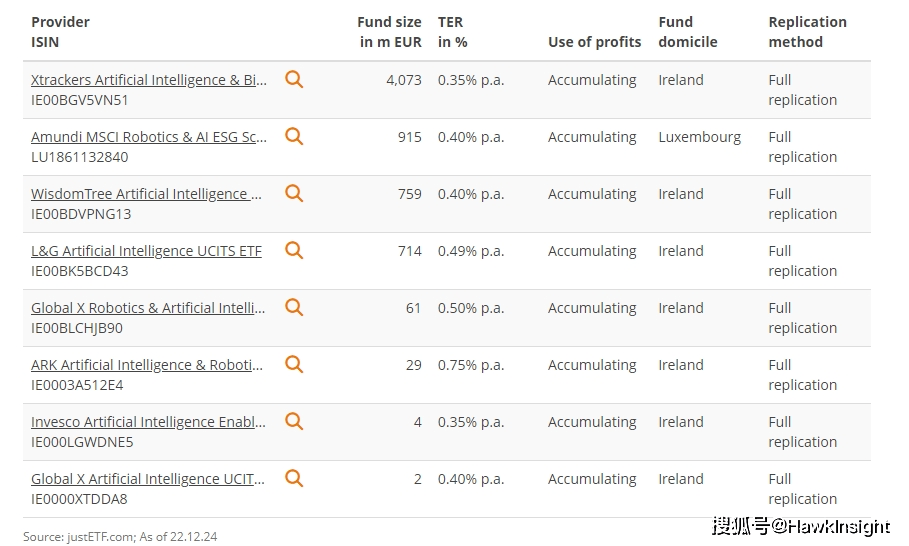Image resolution: width=909 pixels, height=546 pixels.
Task: Open Xtrackers Artificial Intelligence fund link
Action: pos(149,80)
